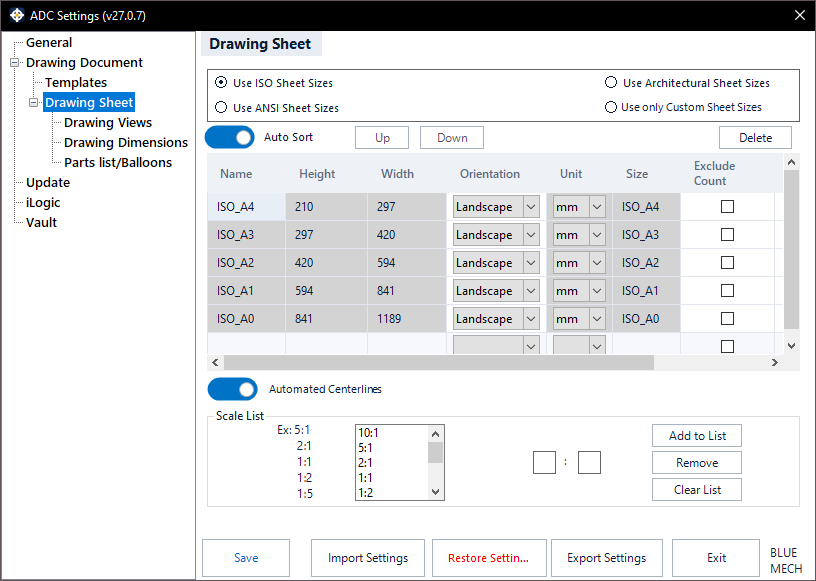Click the Up button
Viewport: 816px width, 581px height.
coord(382,137)
